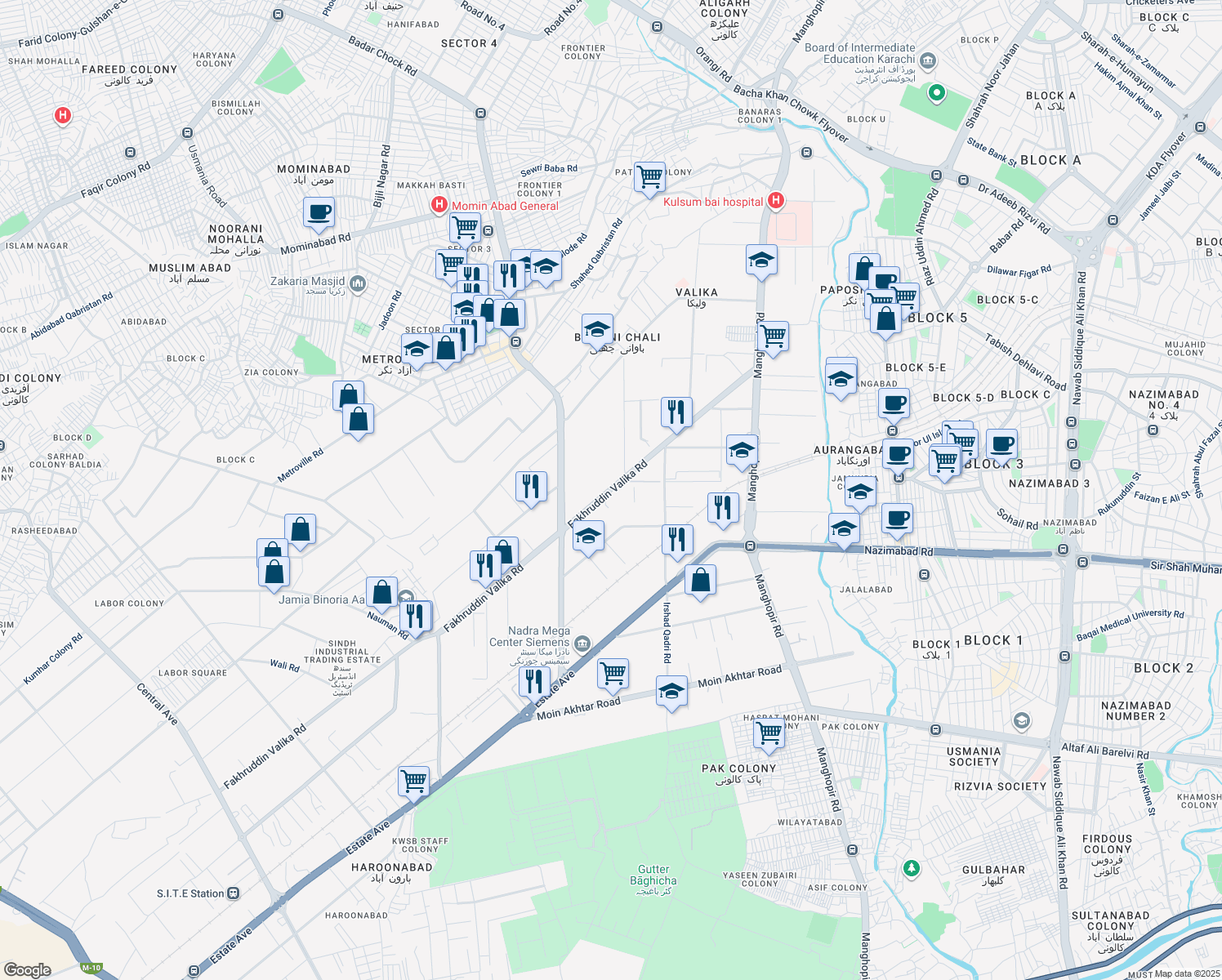
Task: Select the grocery cart marker on Estate Ave
Action: [613, 675]
